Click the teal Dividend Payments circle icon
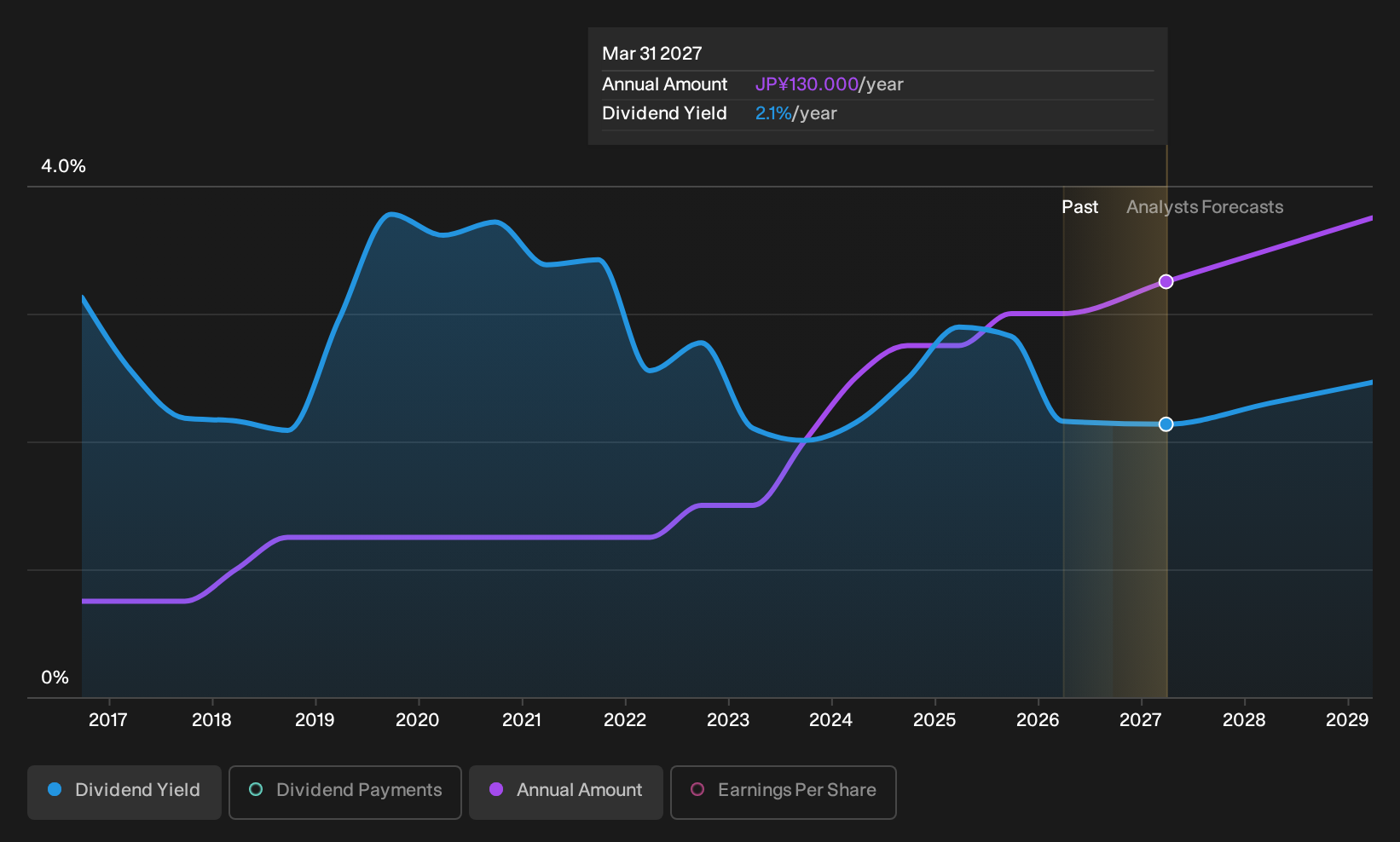This screenshot has height=842, width=1400. pyautogui.click(x=256, y=790)
